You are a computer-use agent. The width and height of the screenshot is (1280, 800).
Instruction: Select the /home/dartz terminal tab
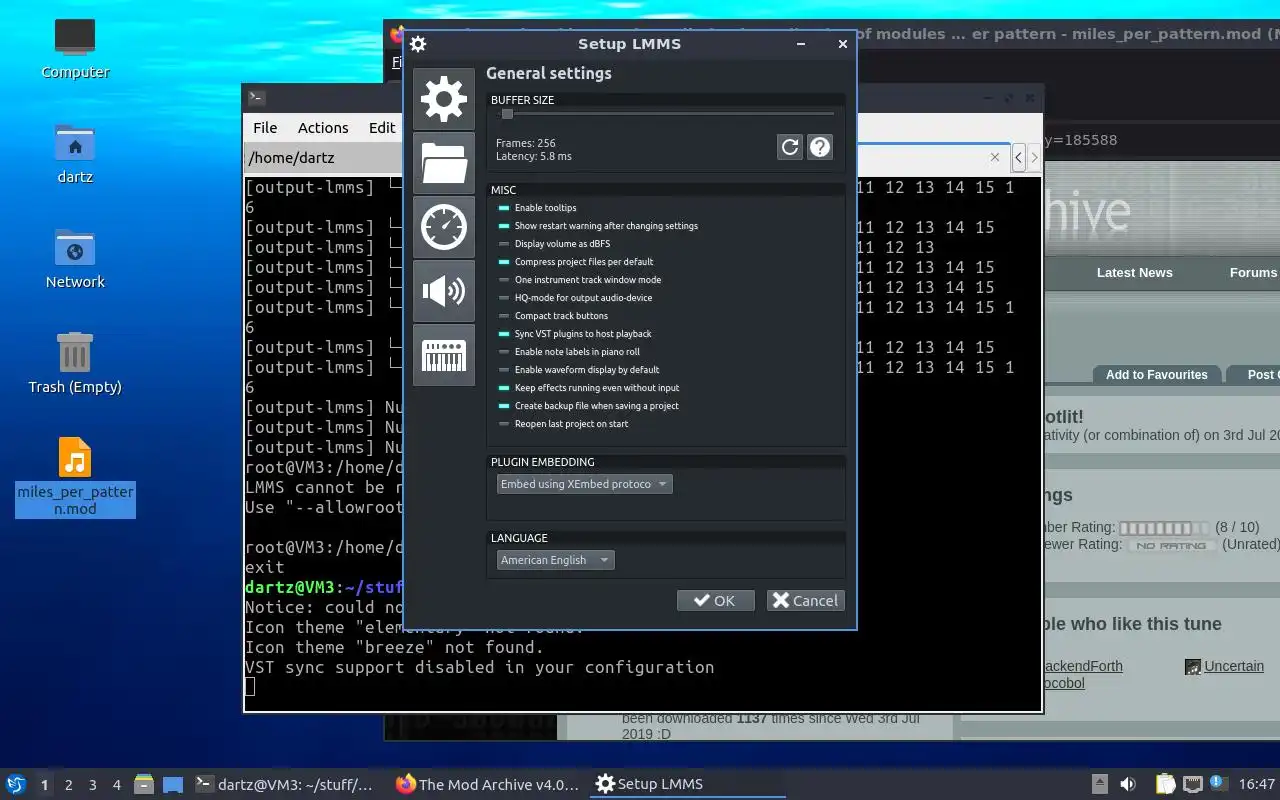point(324,158)
